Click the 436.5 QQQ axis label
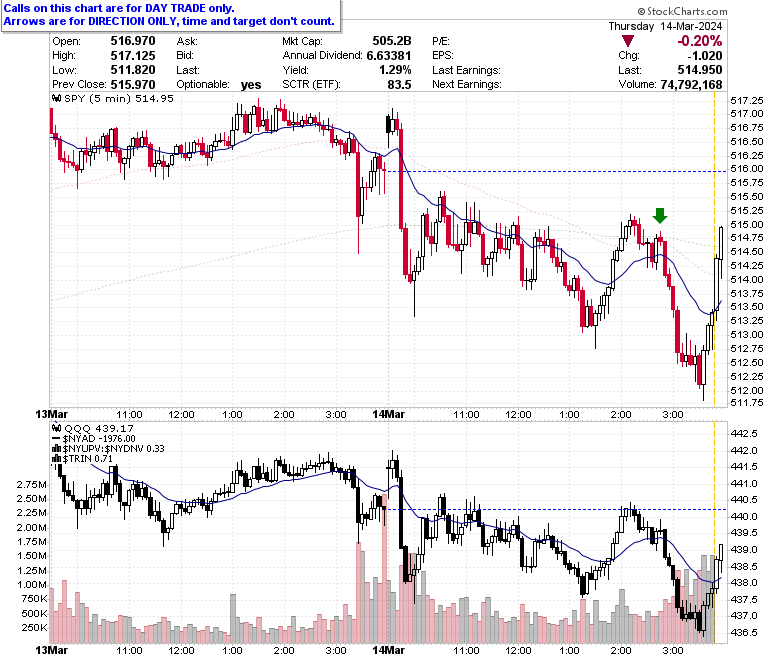Screen dimensions: 780x659 coord(744,633)
